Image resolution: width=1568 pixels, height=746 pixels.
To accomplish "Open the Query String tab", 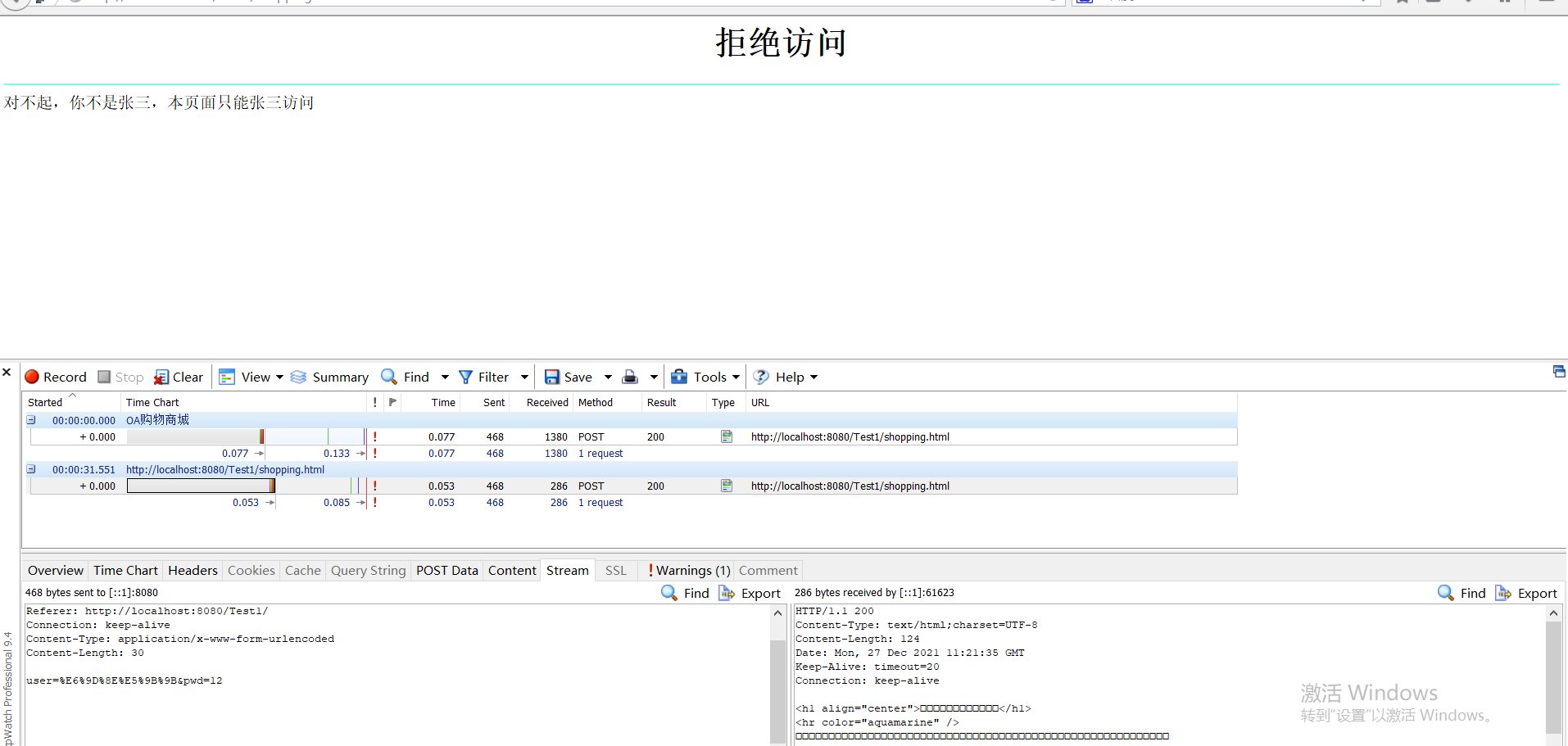I will (369, 570).
